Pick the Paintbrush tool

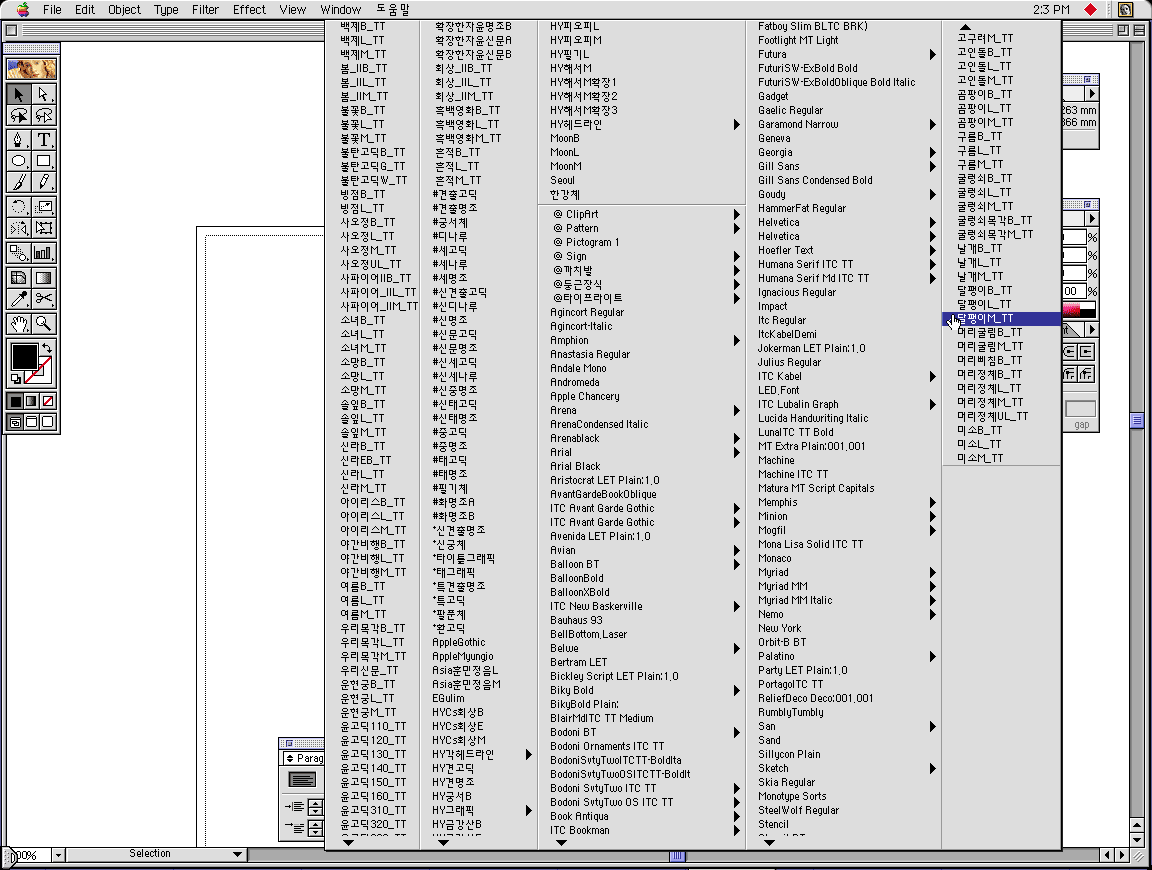(x=18, y=183)
